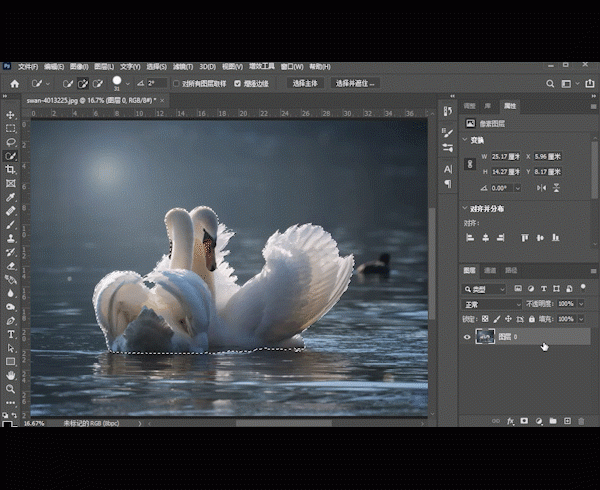Select the Clone Stamp tool
The width and height of the screenshot is (600, 490).
tap(11, 238)
